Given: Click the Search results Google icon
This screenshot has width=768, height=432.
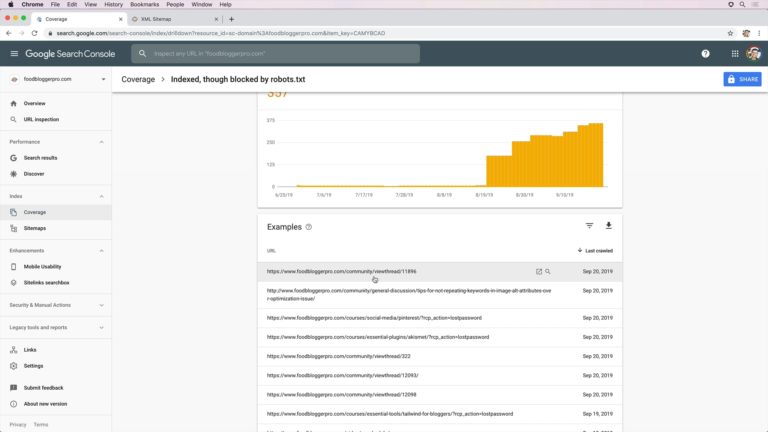Looking at the screenshot, I should pyautogui.click(x=13, y=158).
